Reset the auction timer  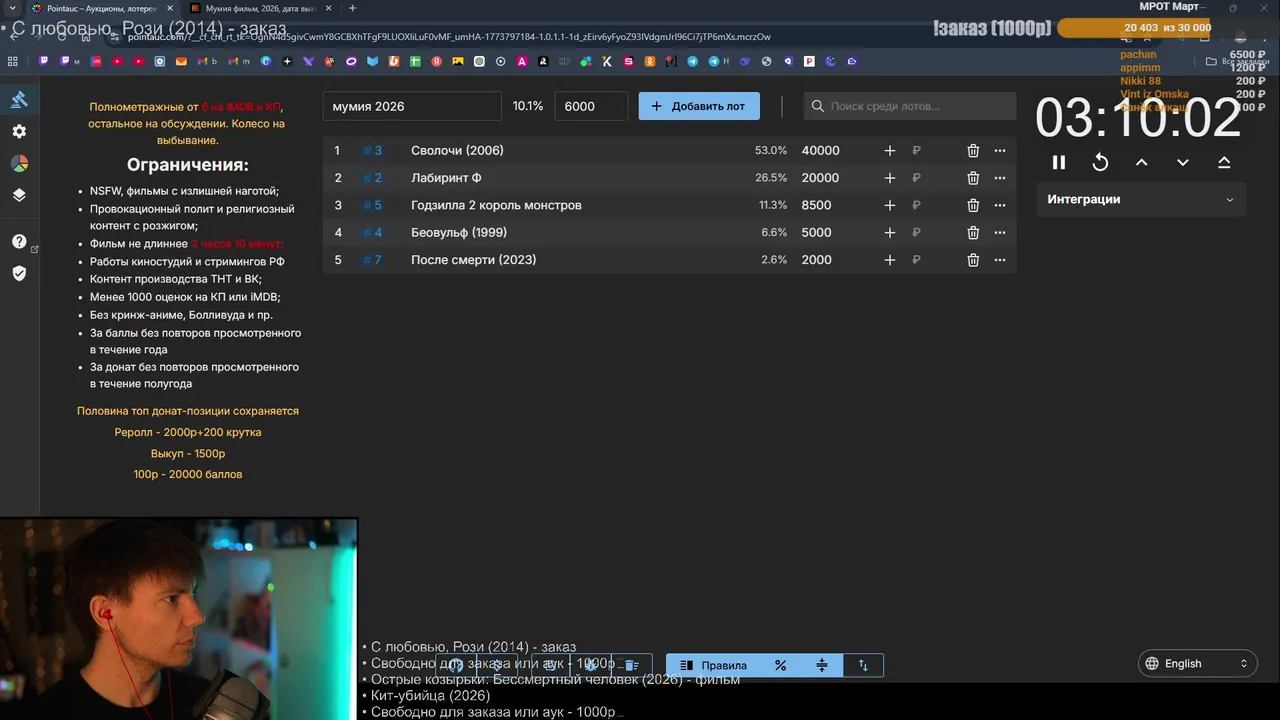click(x=1100, y=162)
